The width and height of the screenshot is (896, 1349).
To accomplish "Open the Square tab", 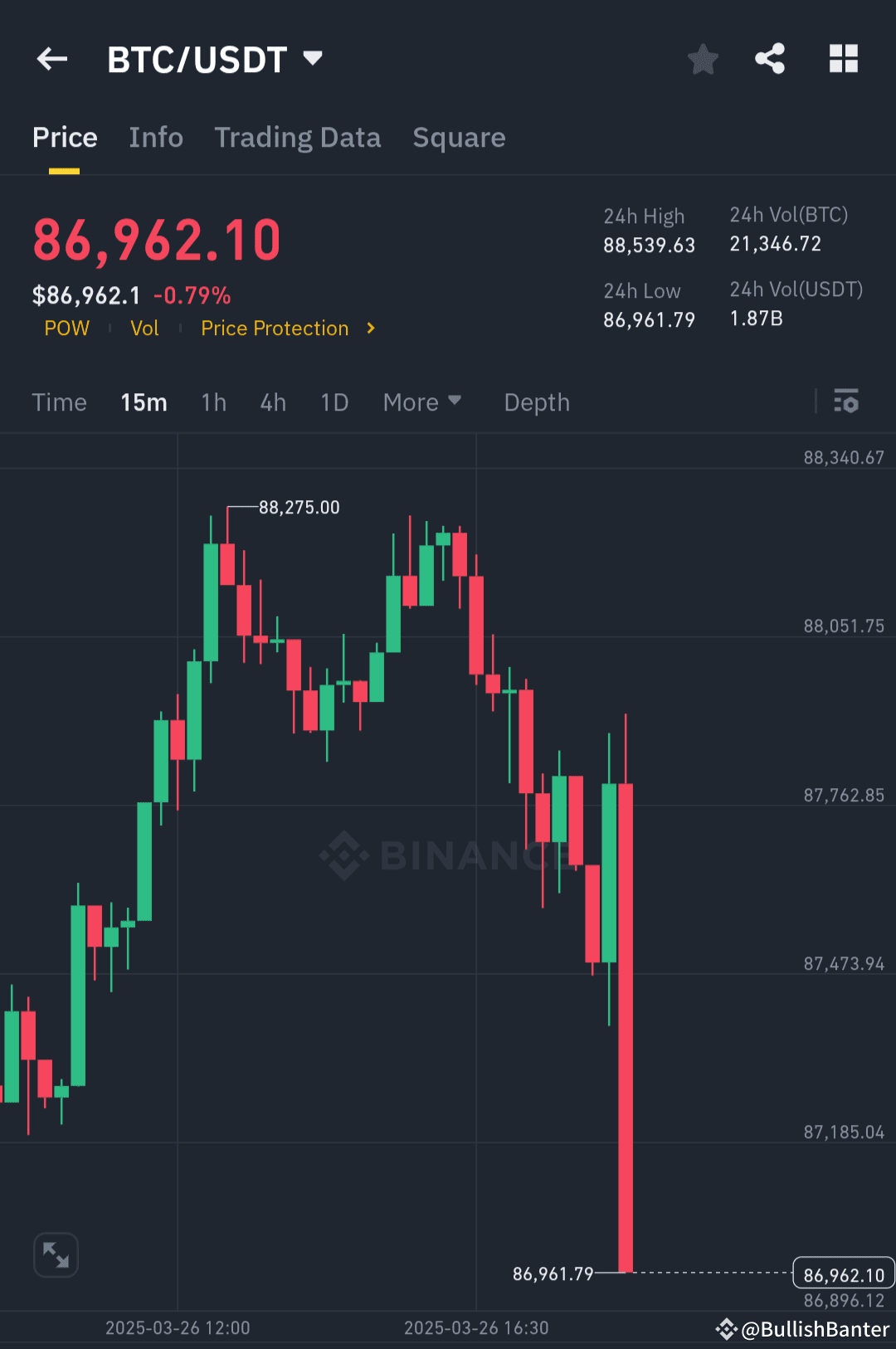I will (459, 137).
